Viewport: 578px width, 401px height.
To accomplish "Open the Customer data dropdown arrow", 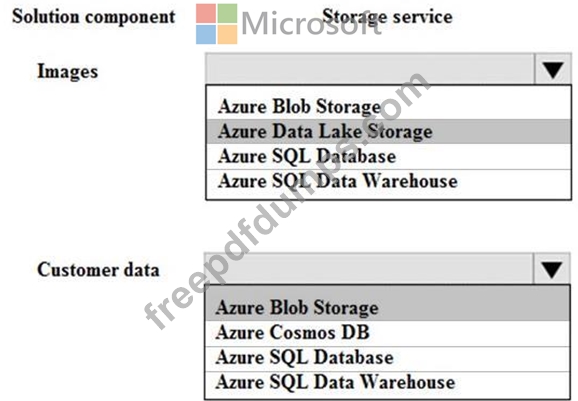I will [552, 269].
